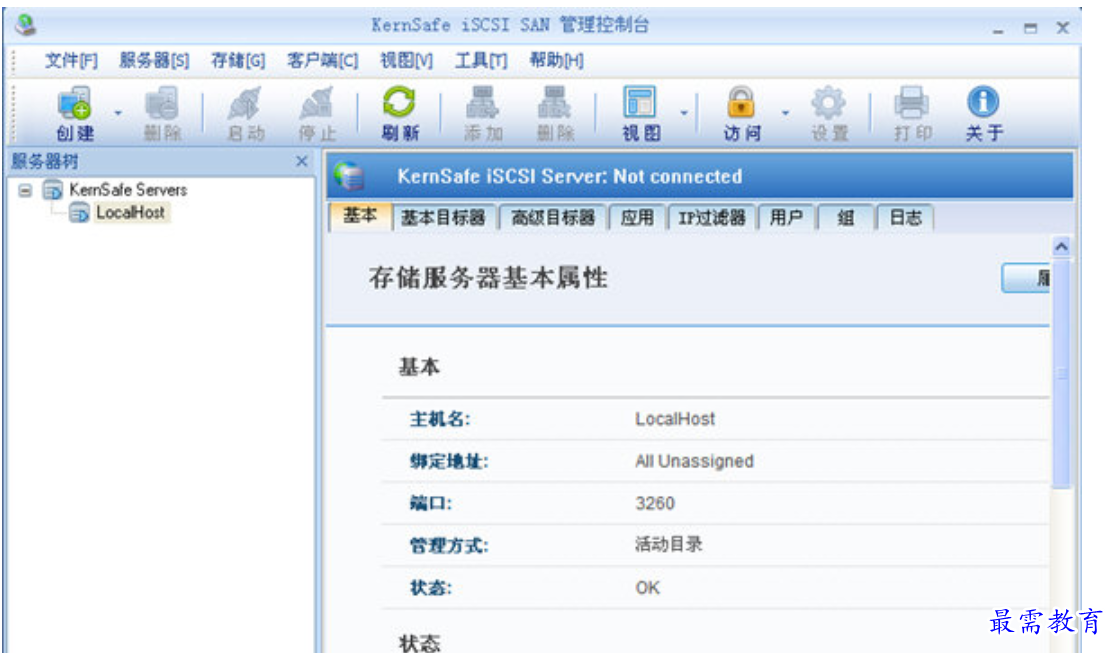Open the 工具[T] menu

click(x=480, y=61)
